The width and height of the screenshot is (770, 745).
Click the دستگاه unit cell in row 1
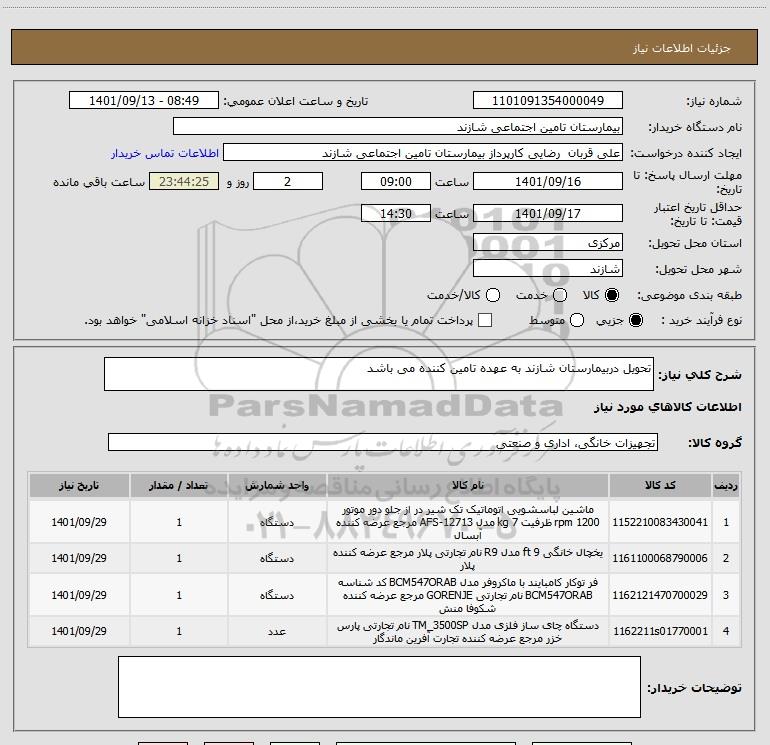click(x=277, y=522)
